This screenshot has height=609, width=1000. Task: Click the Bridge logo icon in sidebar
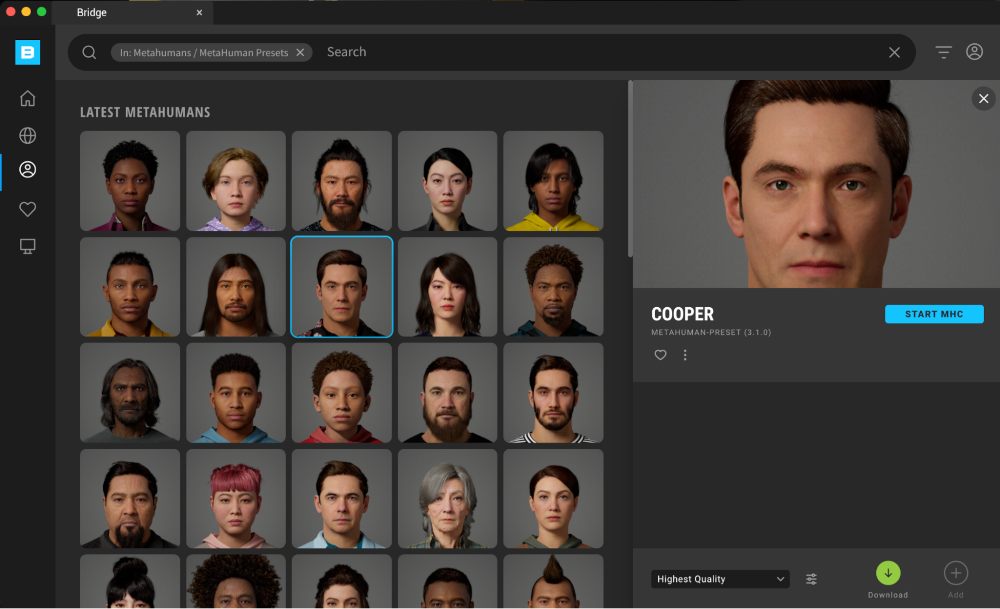click(x=28, y=53)
